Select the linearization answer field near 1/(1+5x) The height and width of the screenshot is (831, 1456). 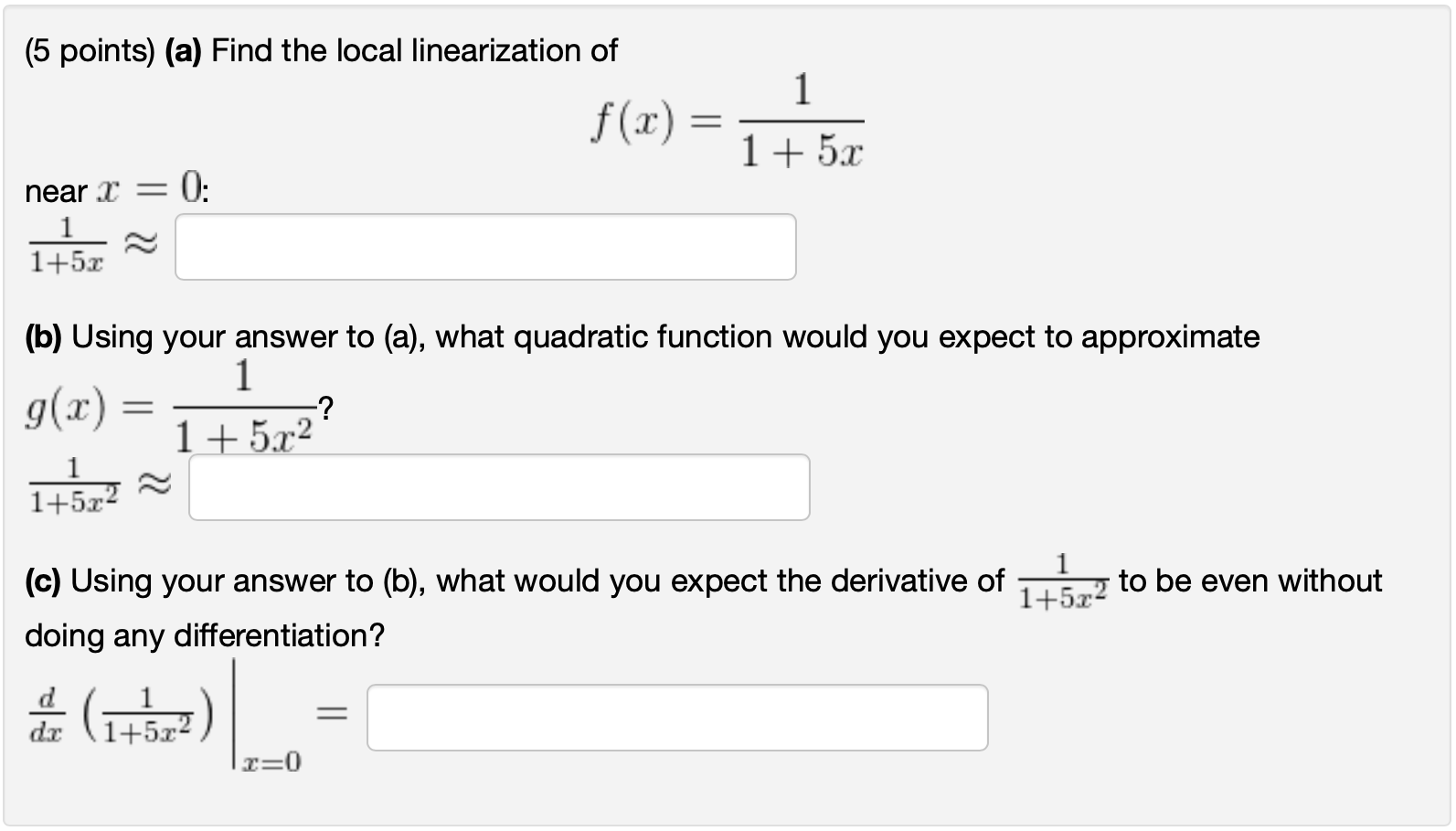tap(484, 245)
